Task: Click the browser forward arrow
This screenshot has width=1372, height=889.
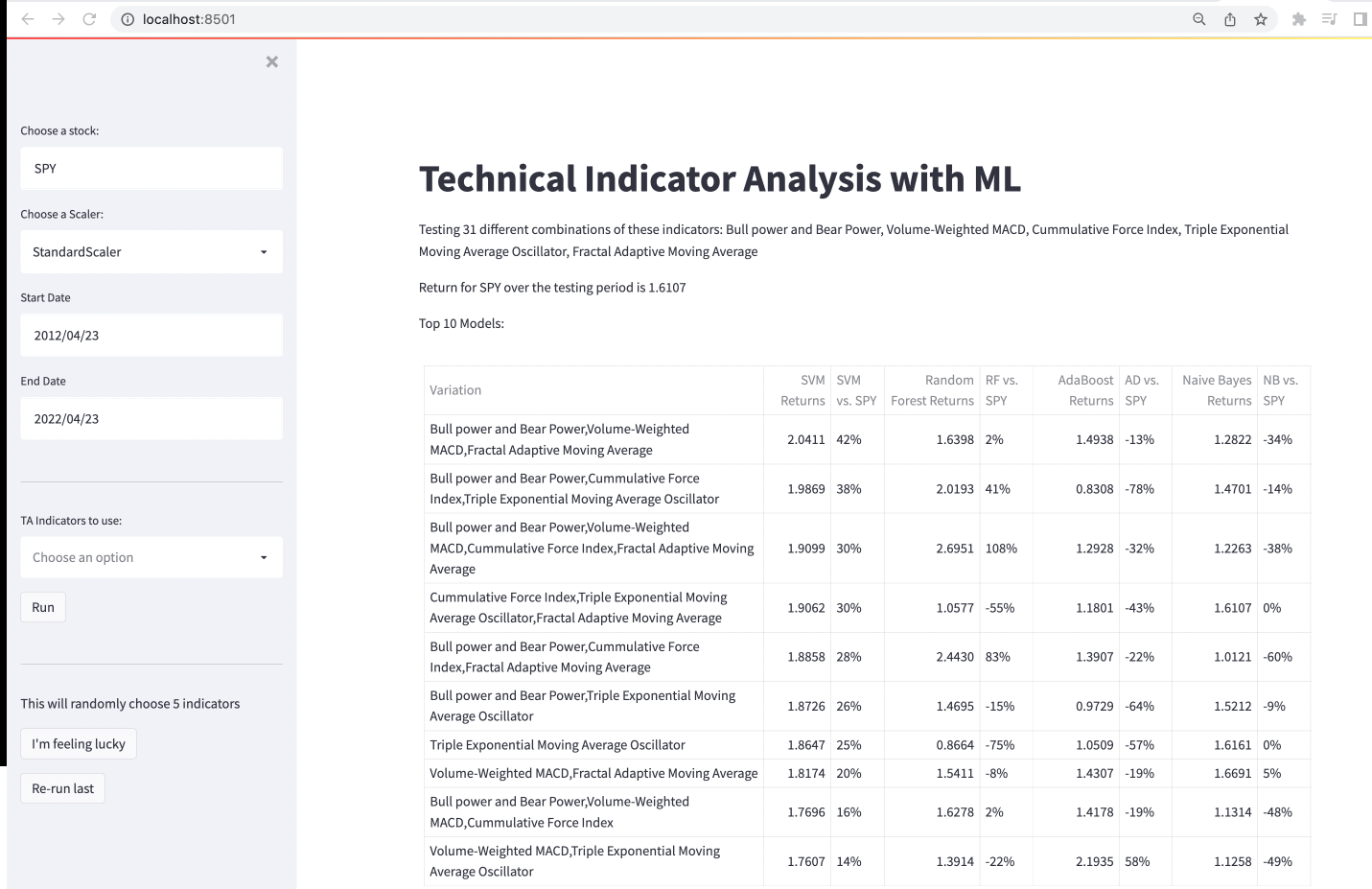Action: click(x=58, y=19)
